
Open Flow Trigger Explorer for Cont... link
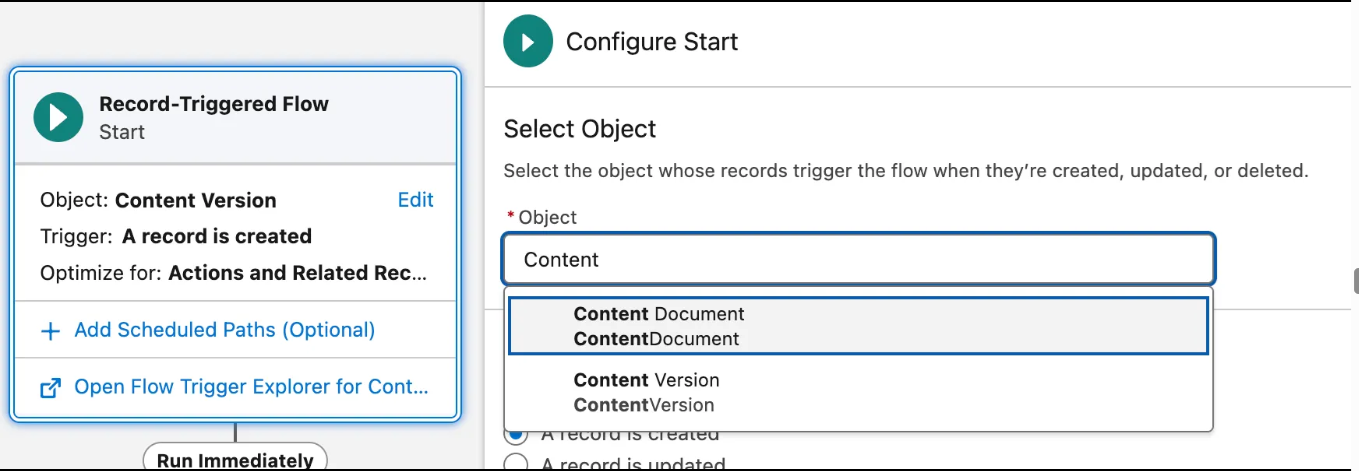(250, 387)
